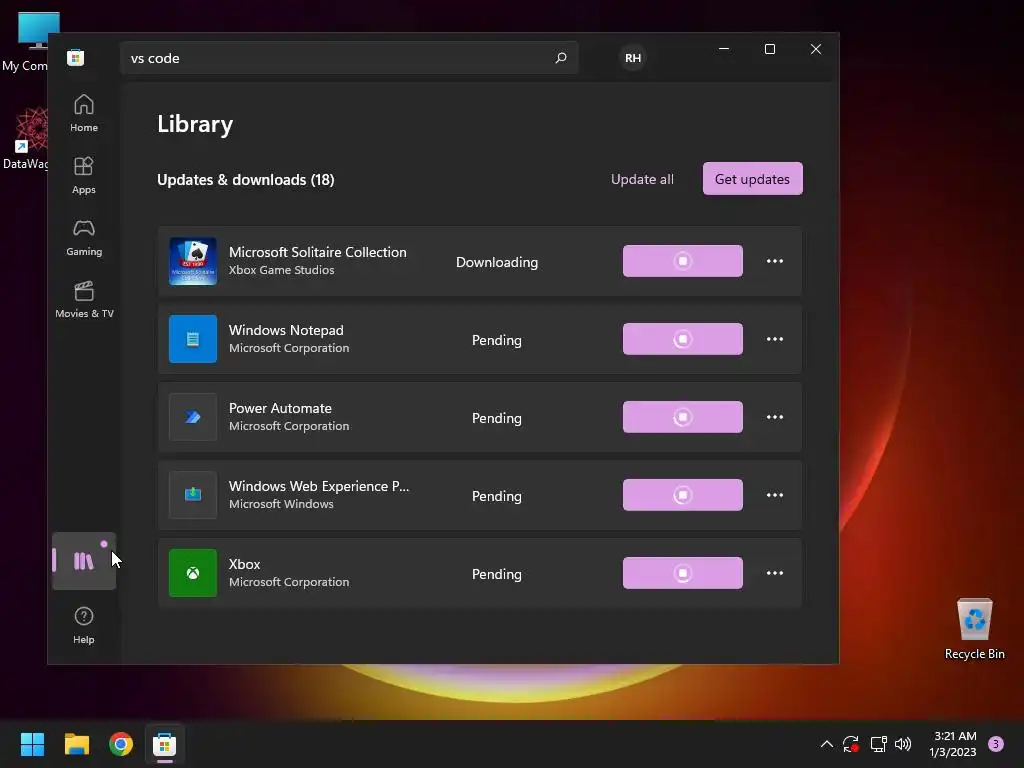
Task: Click the volume speaker tray icon
Action: 903,744
